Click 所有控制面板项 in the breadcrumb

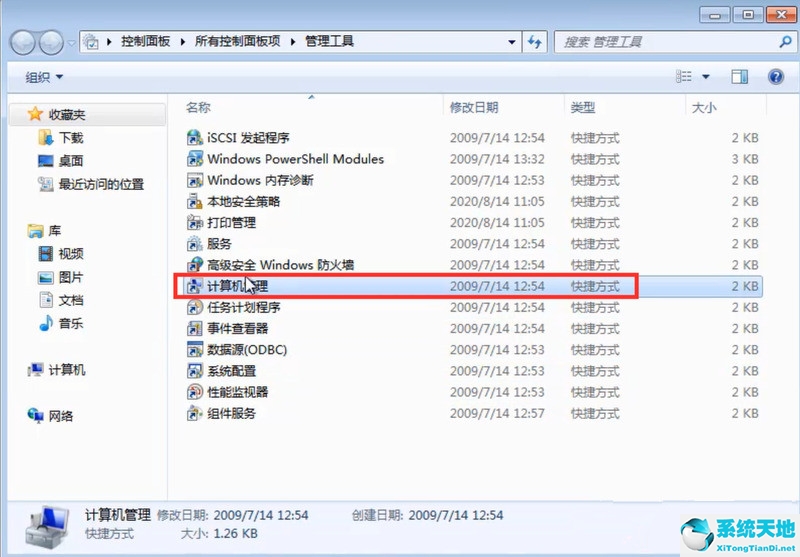[x=238, y=41]
